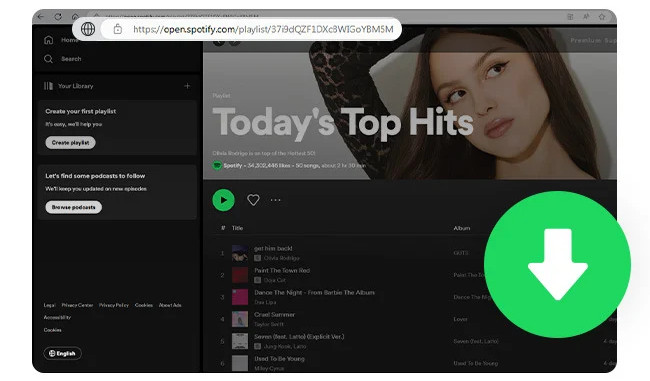Click the Spotify logo beside playlist owner
Screen dimensions: 650x381
click(217, 165)
